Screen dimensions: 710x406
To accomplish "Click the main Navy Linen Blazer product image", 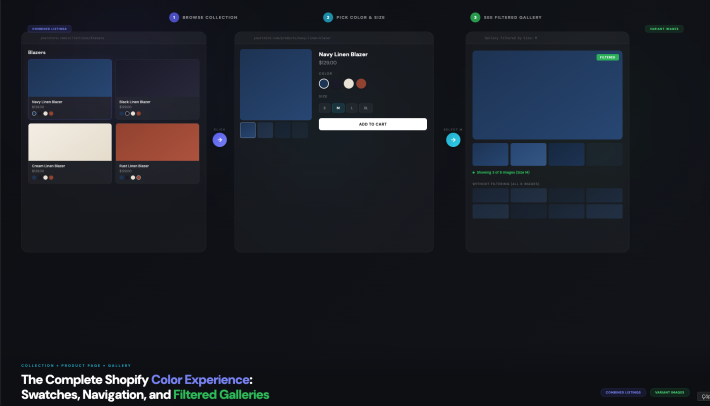I will (x=276, y=85).
